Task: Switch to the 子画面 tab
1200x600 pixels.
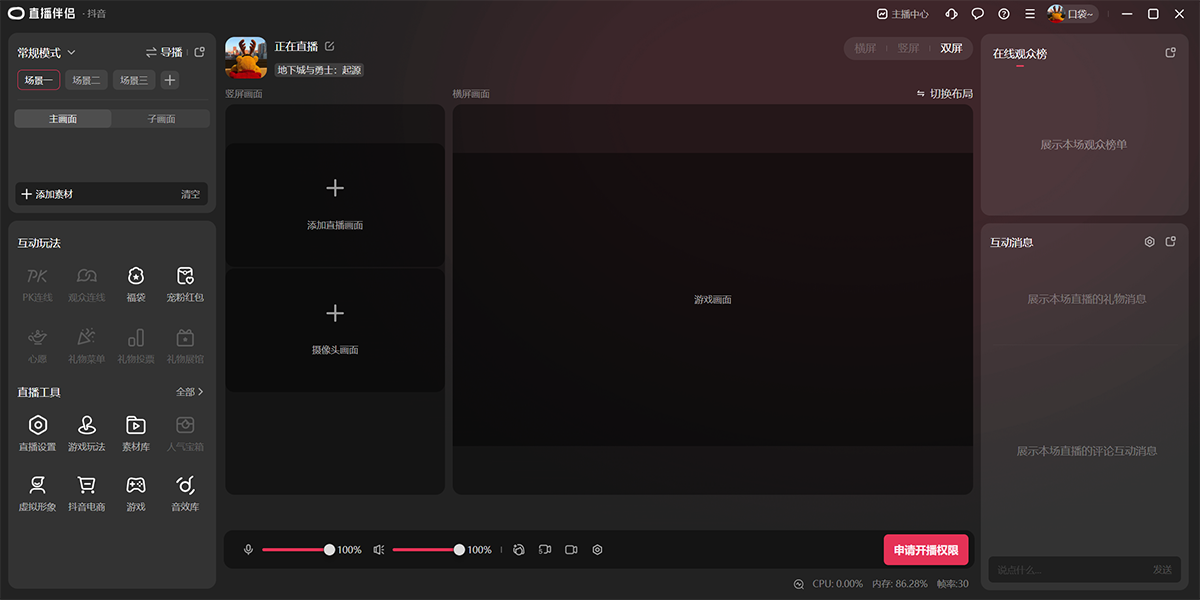Action: point(160,117)
